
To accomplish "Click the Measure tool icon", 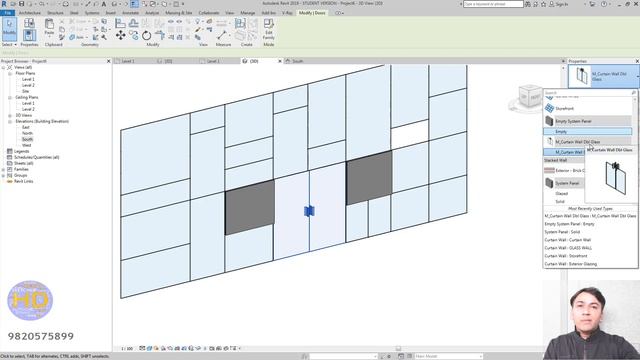I will click(222, 35).
